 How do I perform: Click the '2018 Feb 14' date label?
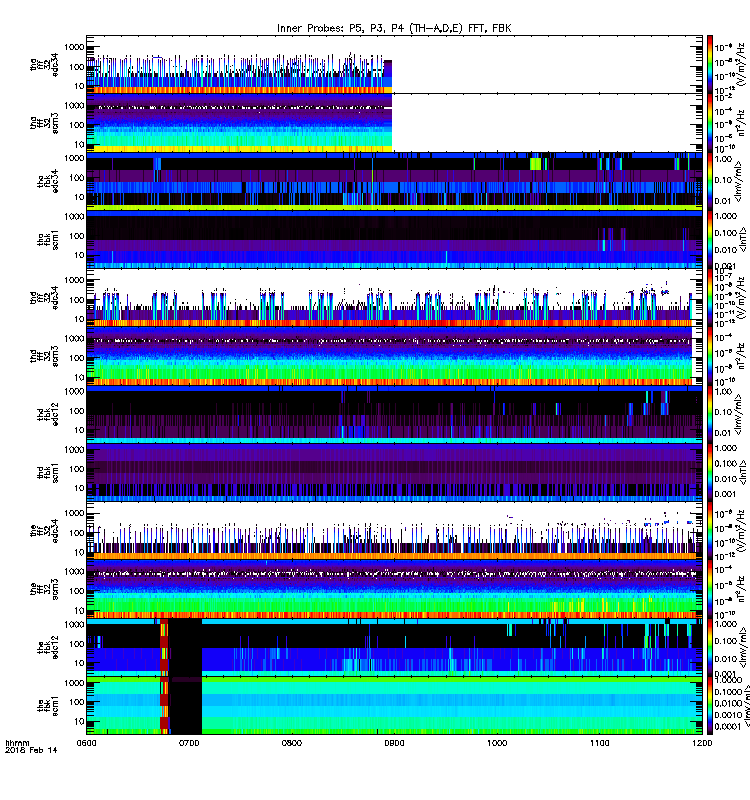31,750
